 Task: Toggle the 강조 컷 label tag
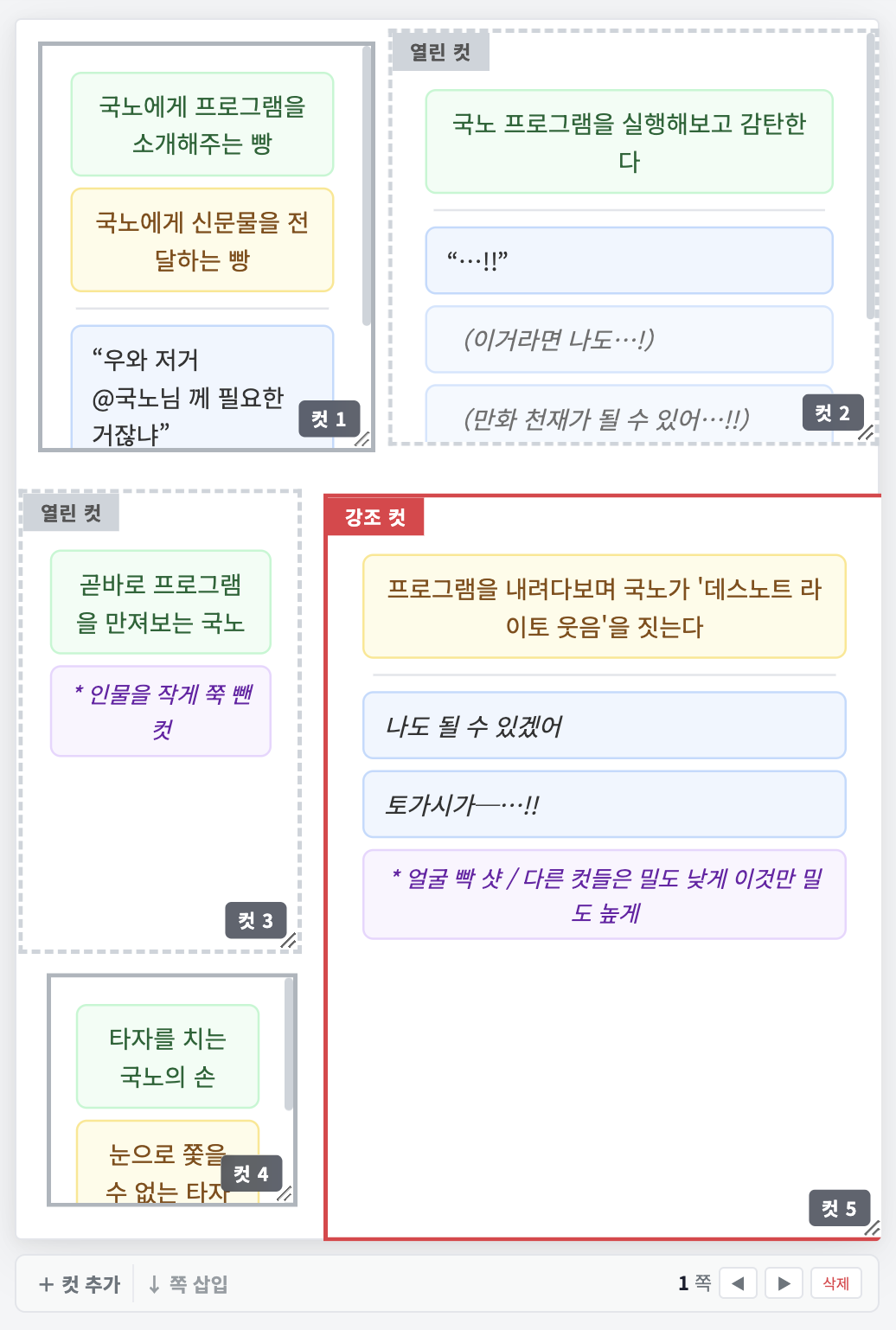(374, 517)
